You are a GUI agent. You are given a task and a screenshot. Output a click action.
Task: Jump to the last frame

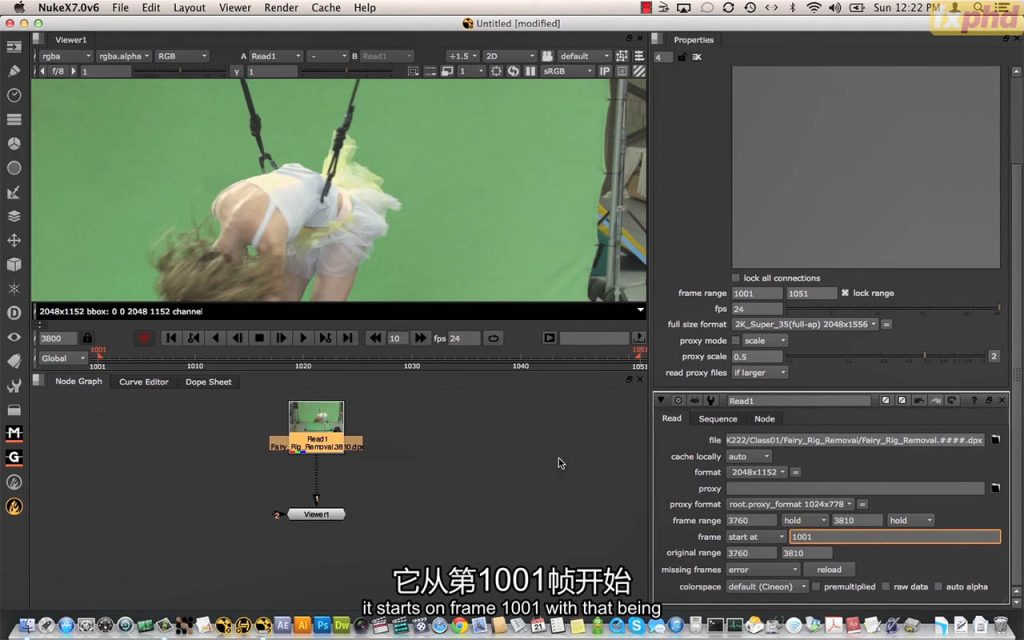(x=347, y=338)
